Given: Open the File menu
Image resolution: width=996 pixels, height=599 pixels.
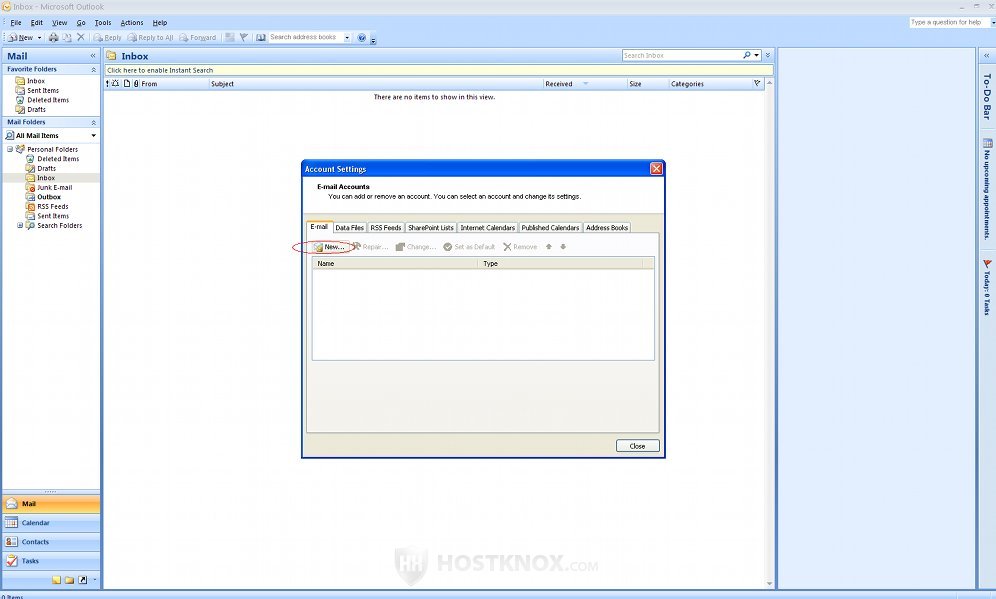Looking at the screenshot, I should pyautogui.click(x=16, y=23).
